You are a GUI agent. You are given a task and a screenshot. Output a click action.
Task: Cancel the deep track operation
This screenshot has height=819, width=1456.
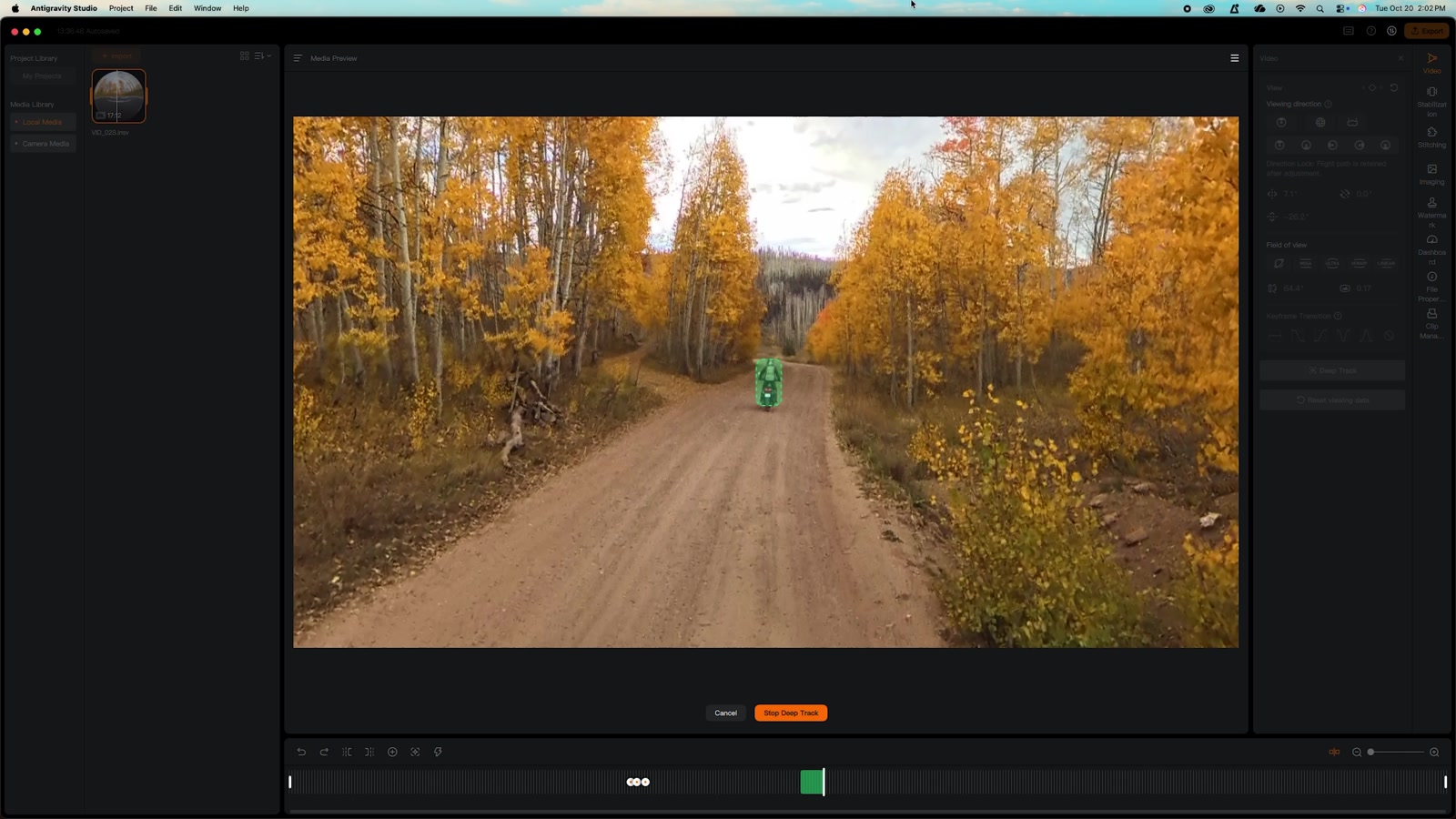[725, 713]
